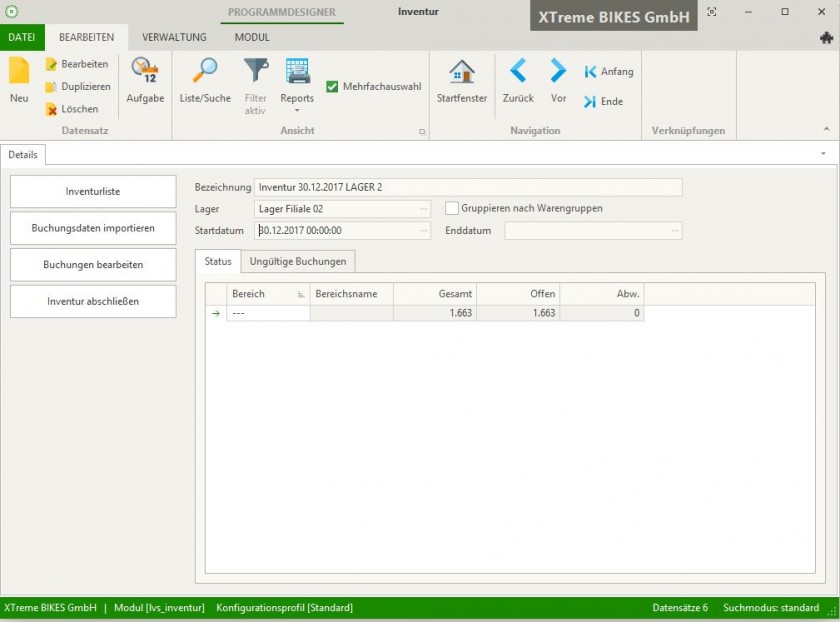Click the Duplizieren icon
840x622 pixels.
51,87
